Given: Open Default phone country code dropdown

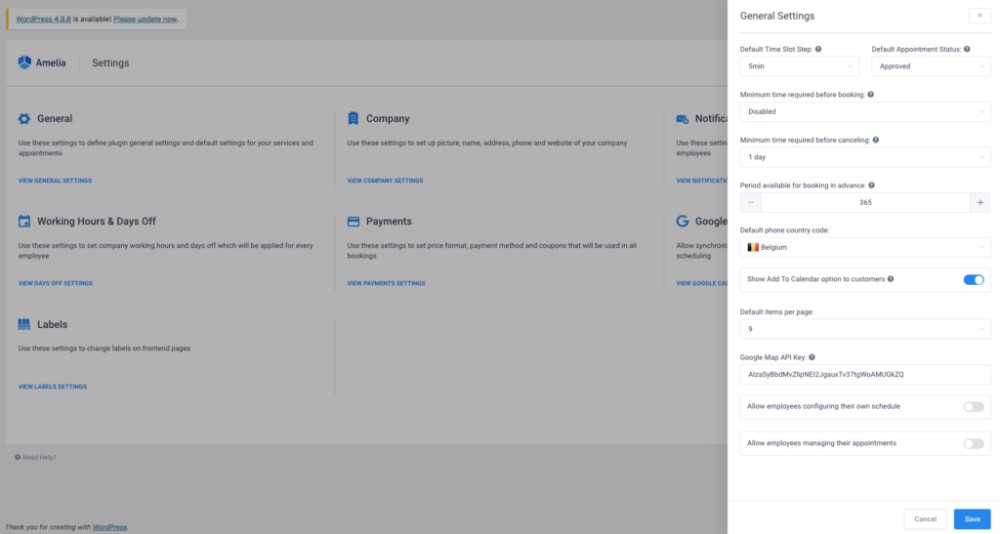Looking at the screenshot, I should [x=865, y=248].
